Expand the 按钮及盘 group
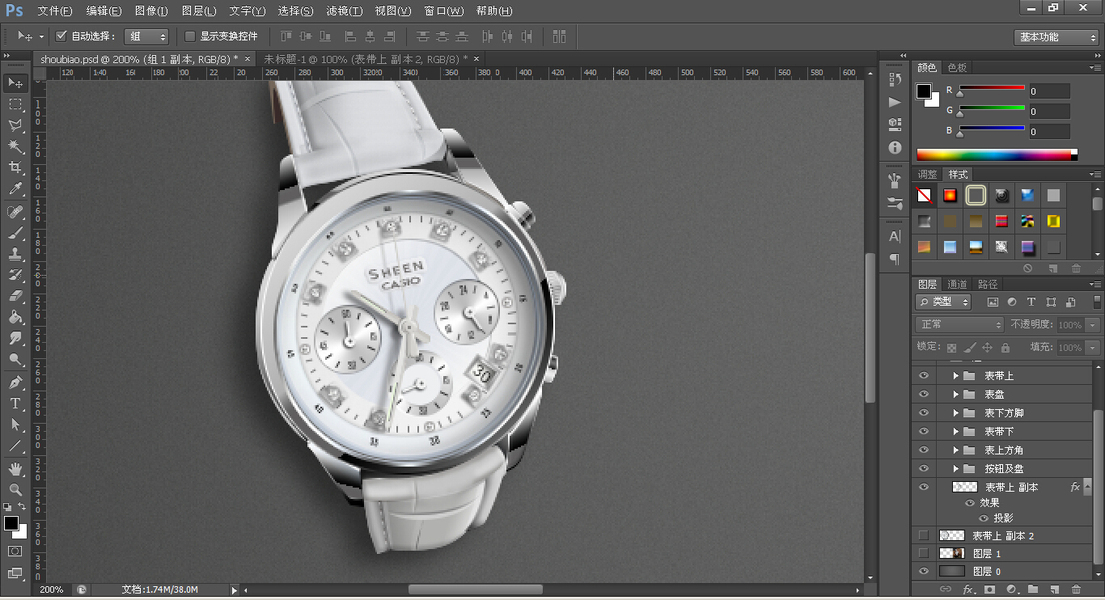The width and height of the screenshot is (1105, 600). coord(956,468)
